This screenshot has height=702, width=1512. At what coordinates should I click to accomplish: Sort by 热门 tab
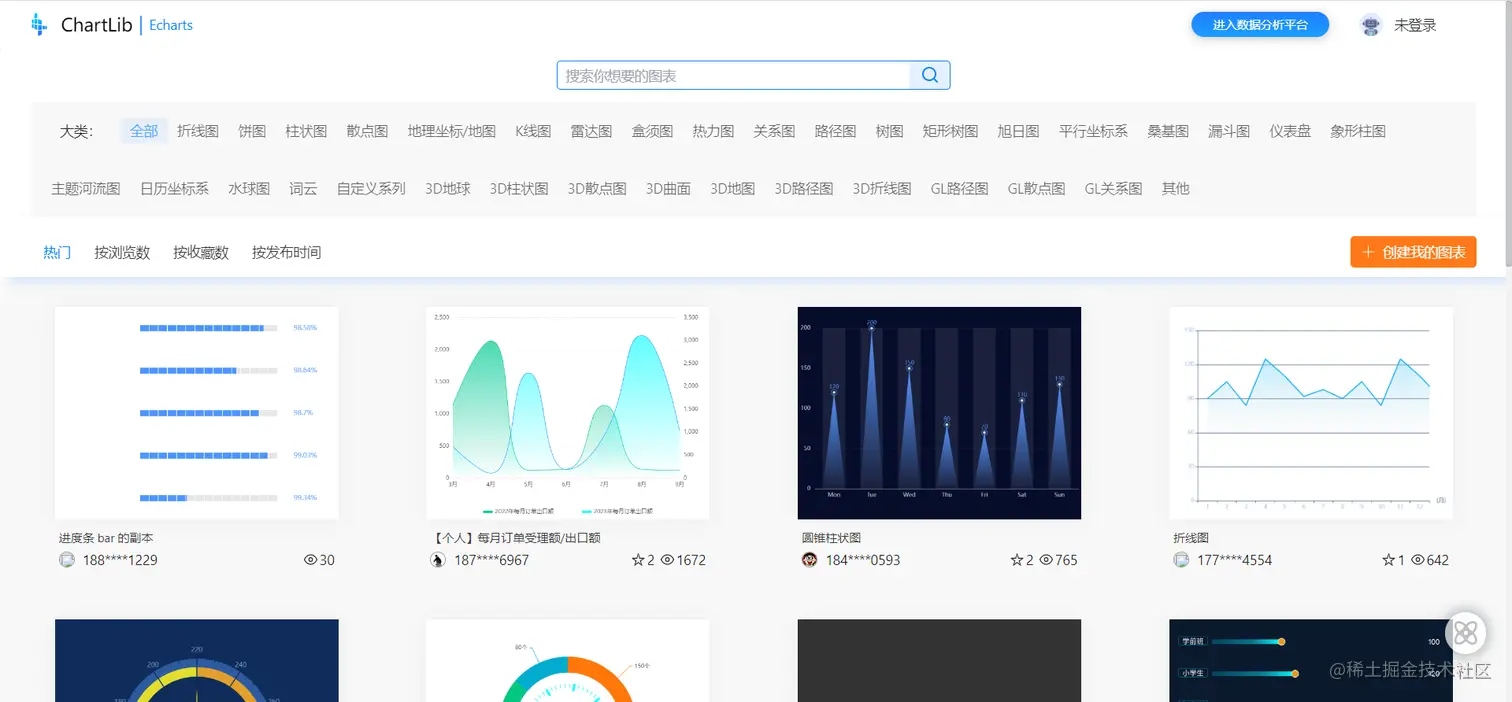pos(57,252)
